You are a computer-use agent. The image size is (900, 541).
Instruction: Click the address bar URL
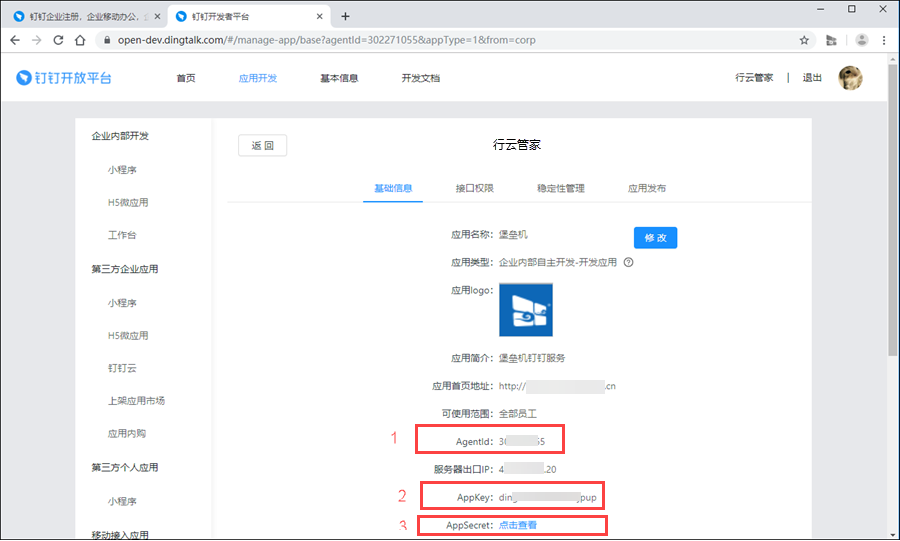click(x=327, y=40)
